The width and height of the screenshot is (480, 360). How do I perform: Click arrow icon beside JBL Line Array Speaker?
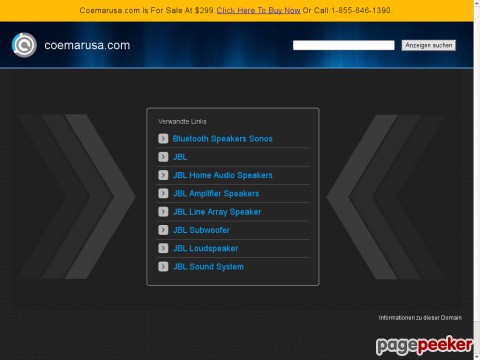coord(163,212)
